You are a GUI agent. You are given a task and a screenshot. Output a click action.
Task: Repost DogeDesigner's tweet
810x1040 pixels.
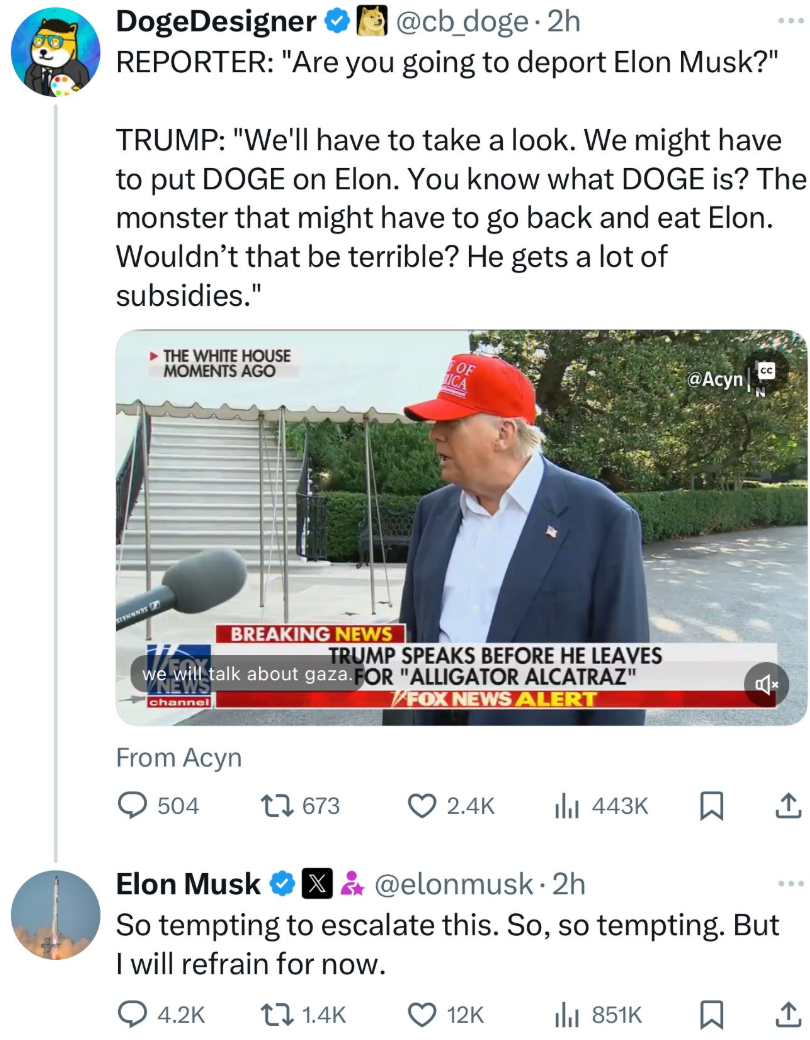click(x=301, y=806)
